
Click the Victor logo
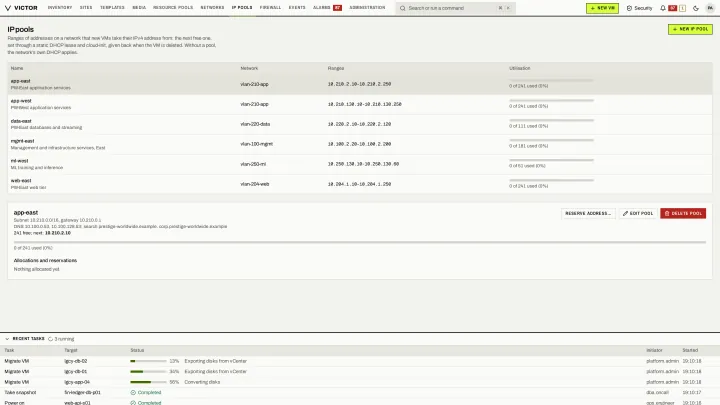(21, 8)
